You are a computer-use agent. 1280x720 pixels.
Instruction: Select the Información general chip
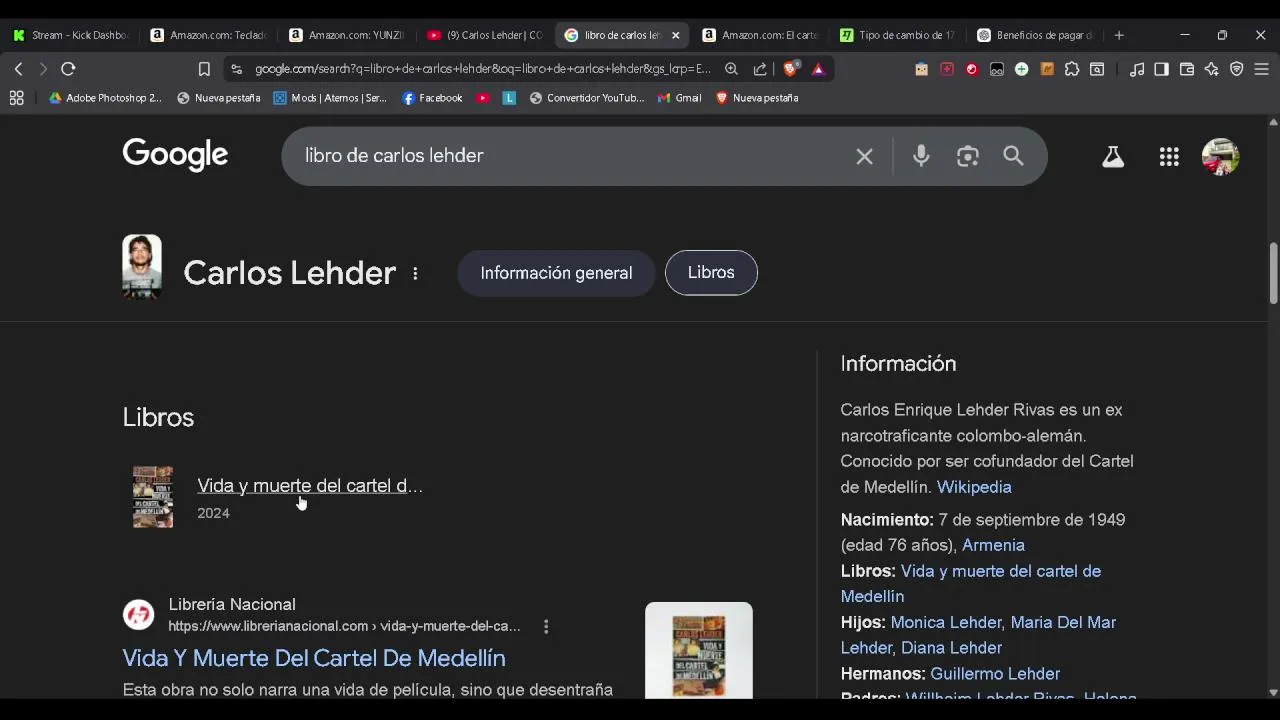(556, 273)
